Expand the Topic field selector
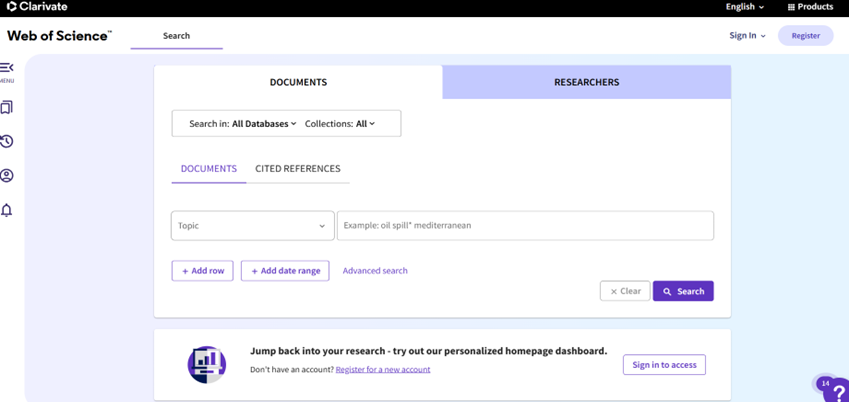Image resolution: width=849 pixels, height=402 pixels. point(252,225)
